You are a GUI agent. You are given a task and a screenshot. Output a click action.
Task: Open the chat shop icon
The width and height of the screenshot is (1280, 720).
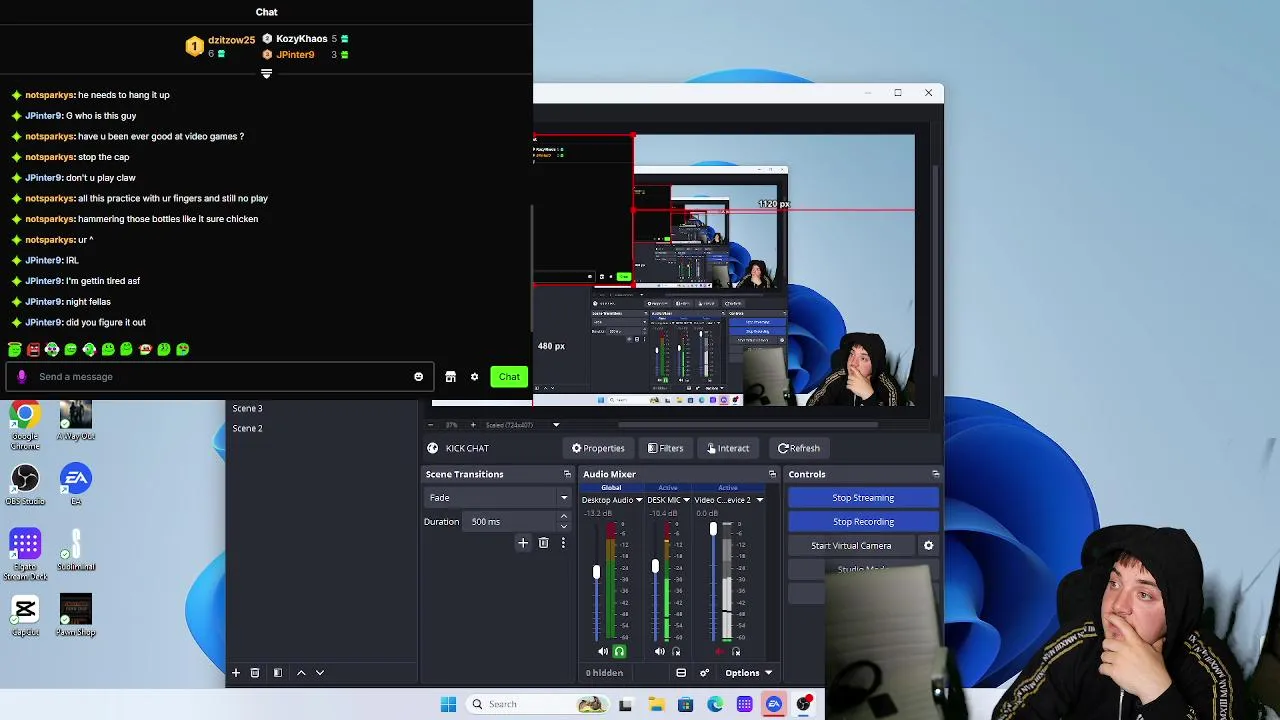[x=451, y=377]
